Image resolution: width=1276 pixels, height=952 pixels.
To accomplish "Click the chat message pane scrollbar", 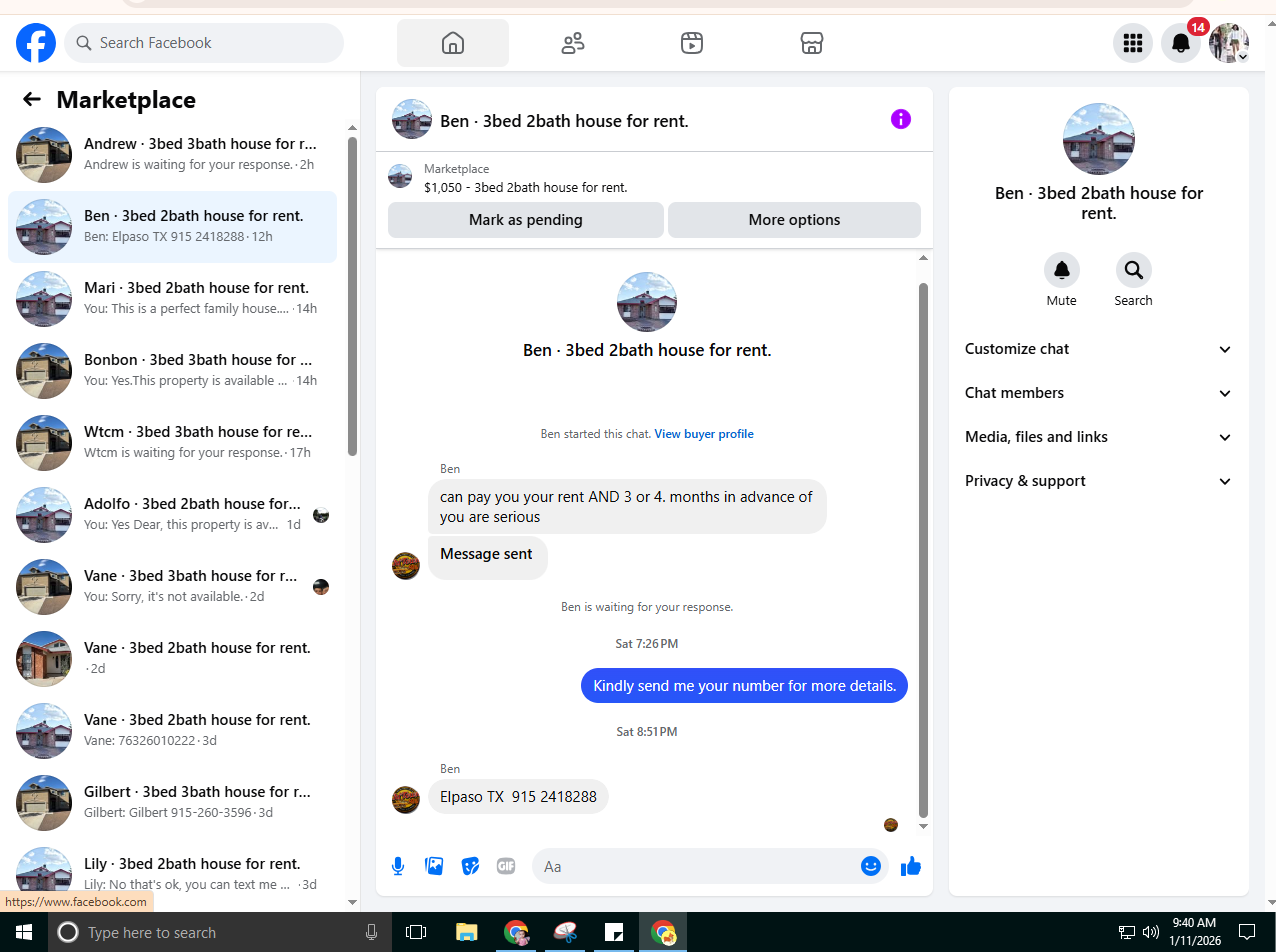I will pos(923,550).
